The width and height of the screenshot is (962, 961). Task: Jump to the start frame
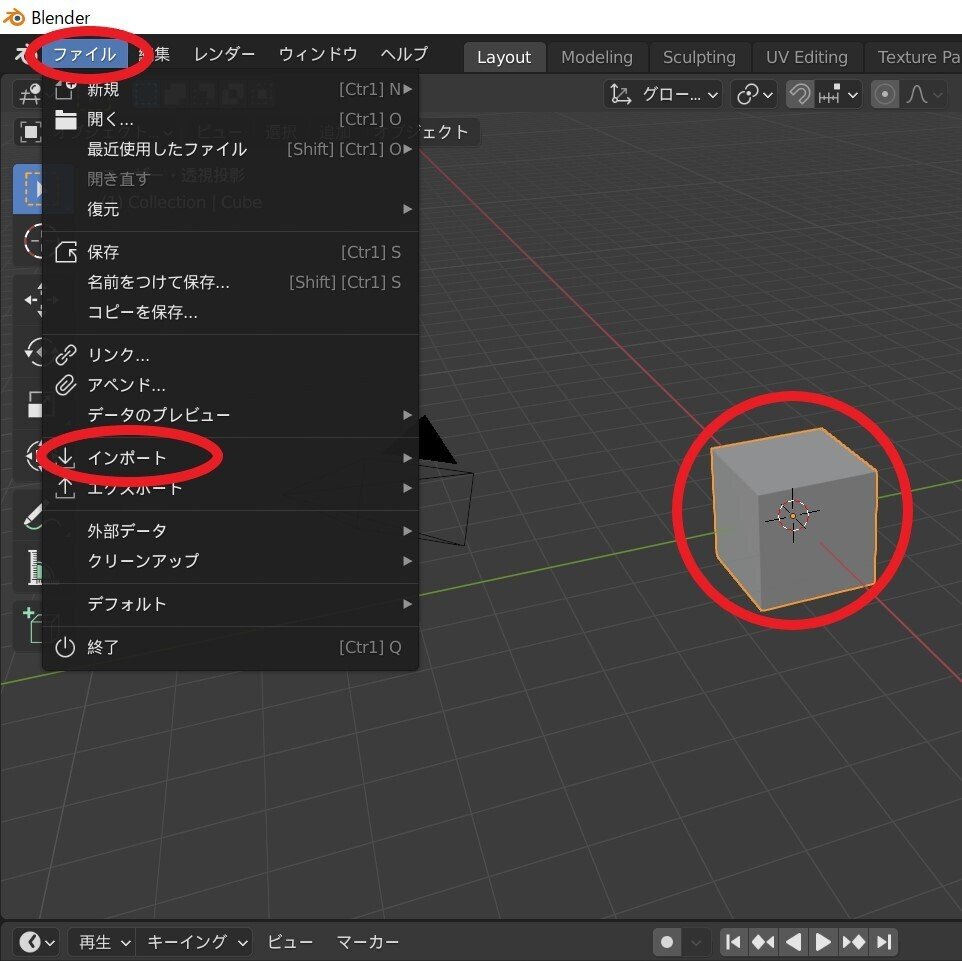pos(733,941)
